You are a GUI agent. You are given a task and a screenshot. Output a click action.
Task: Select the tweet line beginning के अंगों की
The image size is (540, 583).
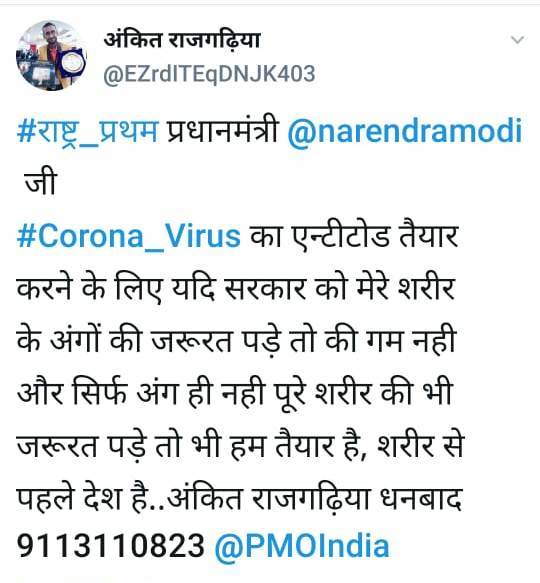pos(236,339)
